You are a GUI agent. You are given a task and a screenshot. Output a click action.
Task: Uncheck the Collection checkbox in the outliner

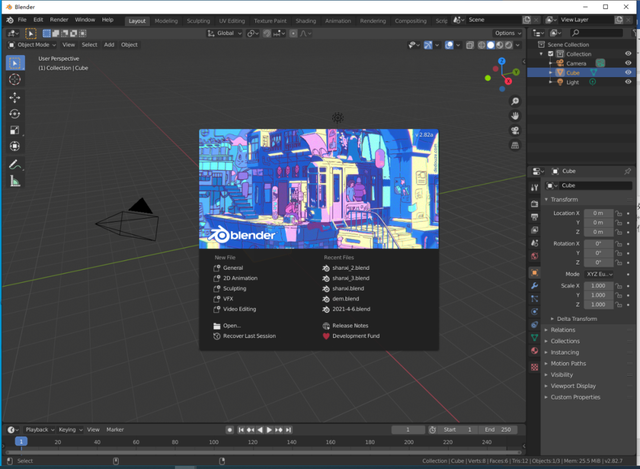click(x=551, y=54)
